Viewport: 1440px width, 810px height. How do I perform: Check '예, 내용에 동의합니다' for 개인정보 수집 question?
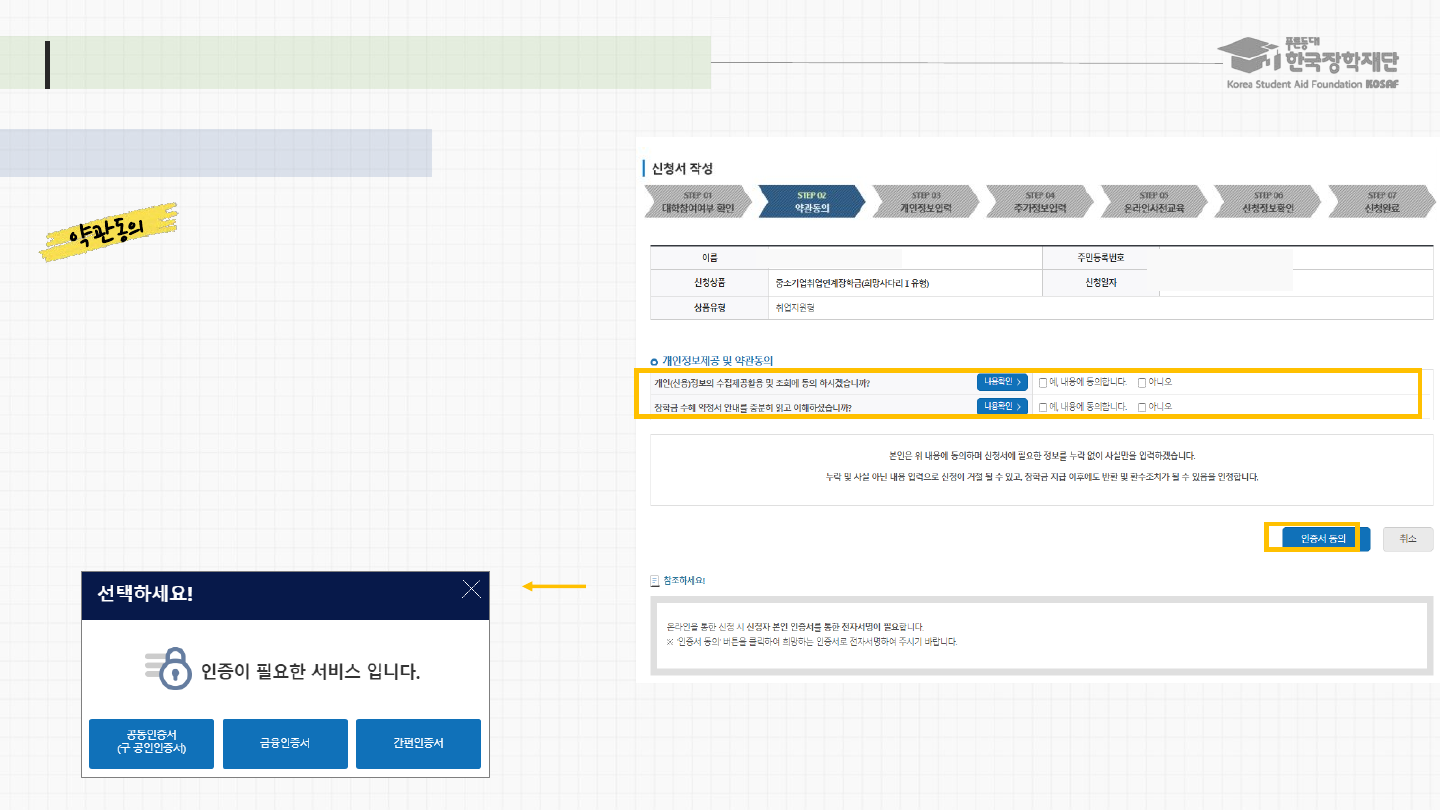1043,382
